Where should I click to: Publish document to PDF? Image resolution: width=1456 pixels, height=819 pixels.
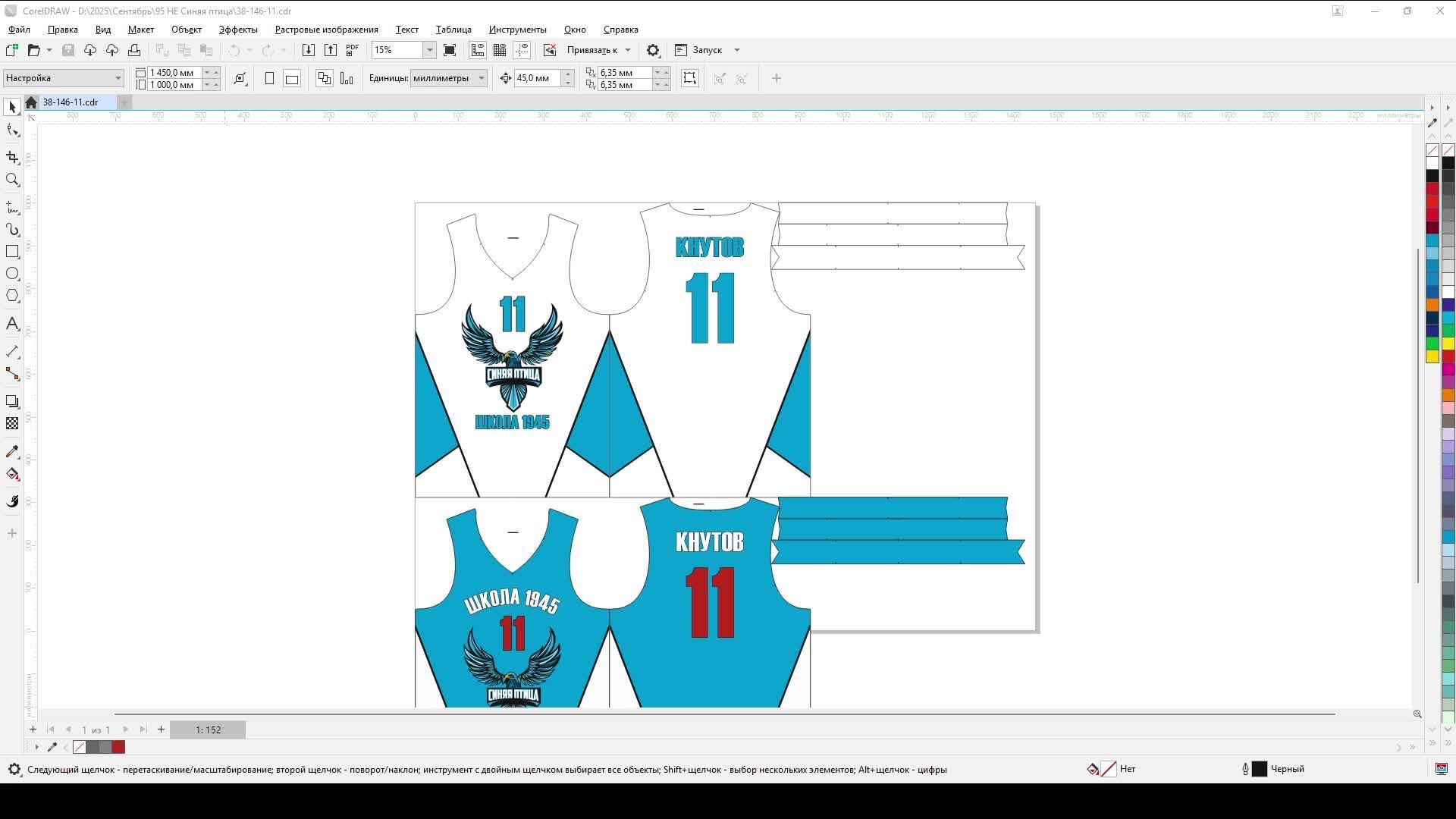pyautogui.click(x=352, y=49)
